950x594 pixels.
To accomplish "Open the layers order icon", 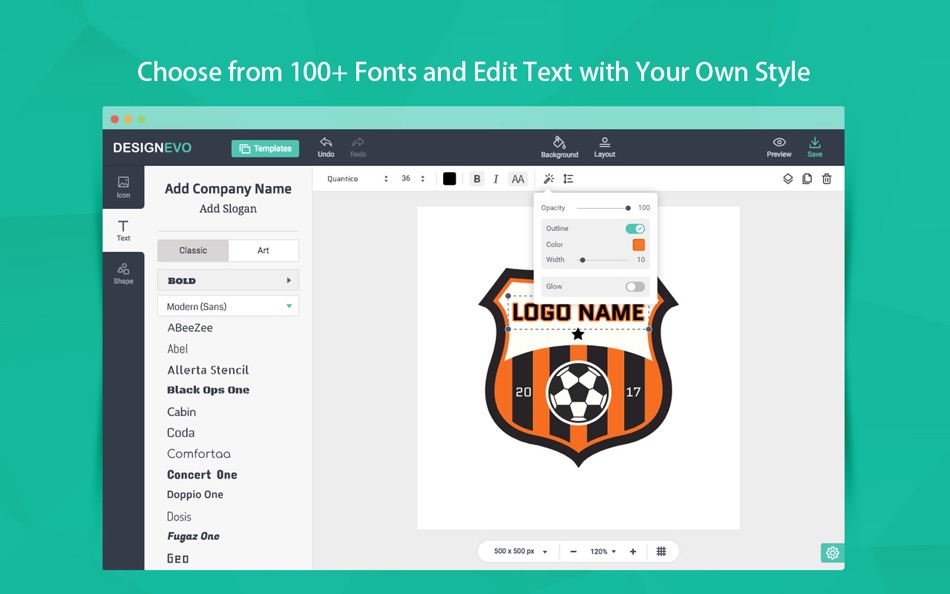I will (788, 179).
